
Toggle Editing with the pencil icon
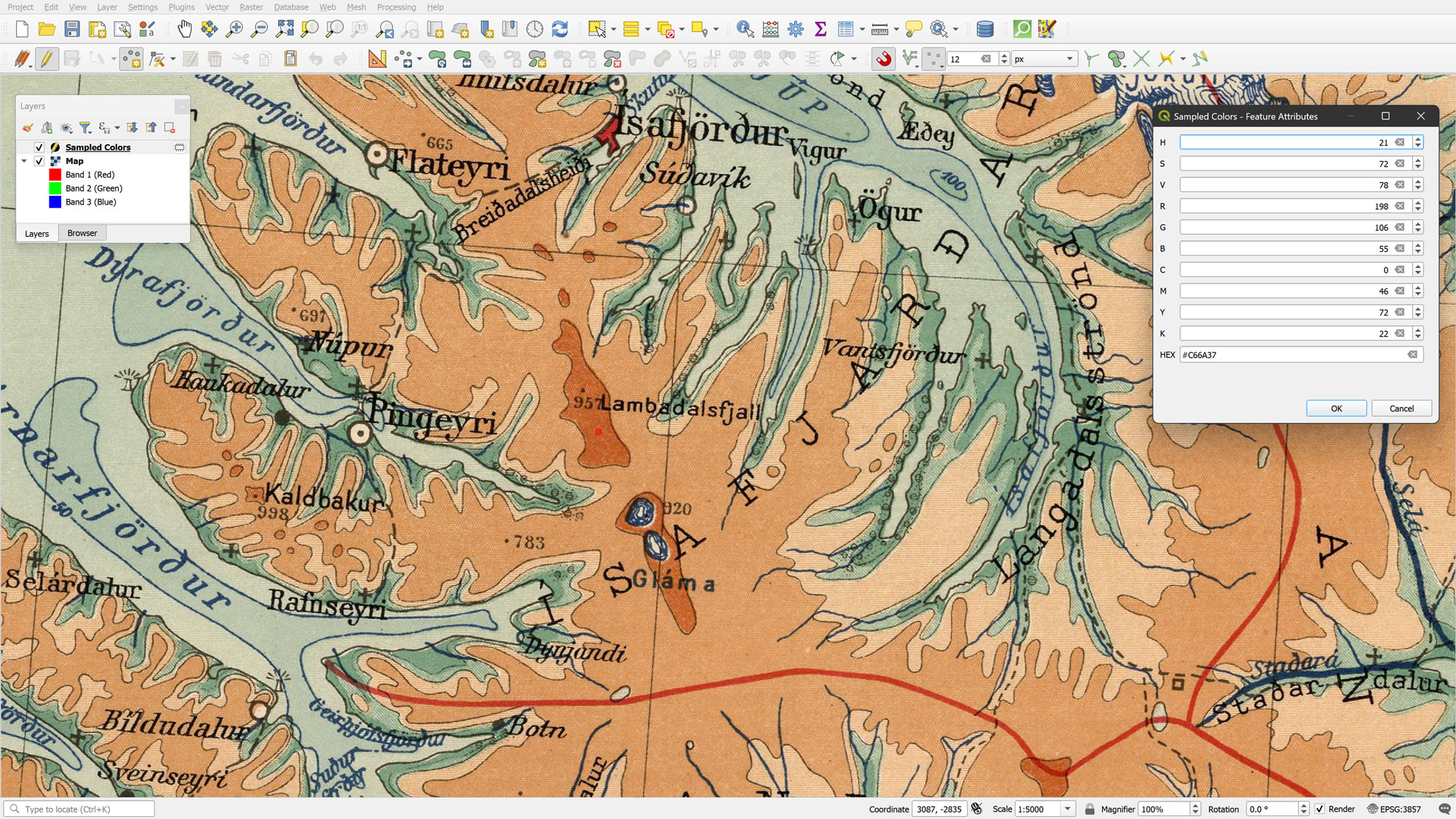[47, 59]
